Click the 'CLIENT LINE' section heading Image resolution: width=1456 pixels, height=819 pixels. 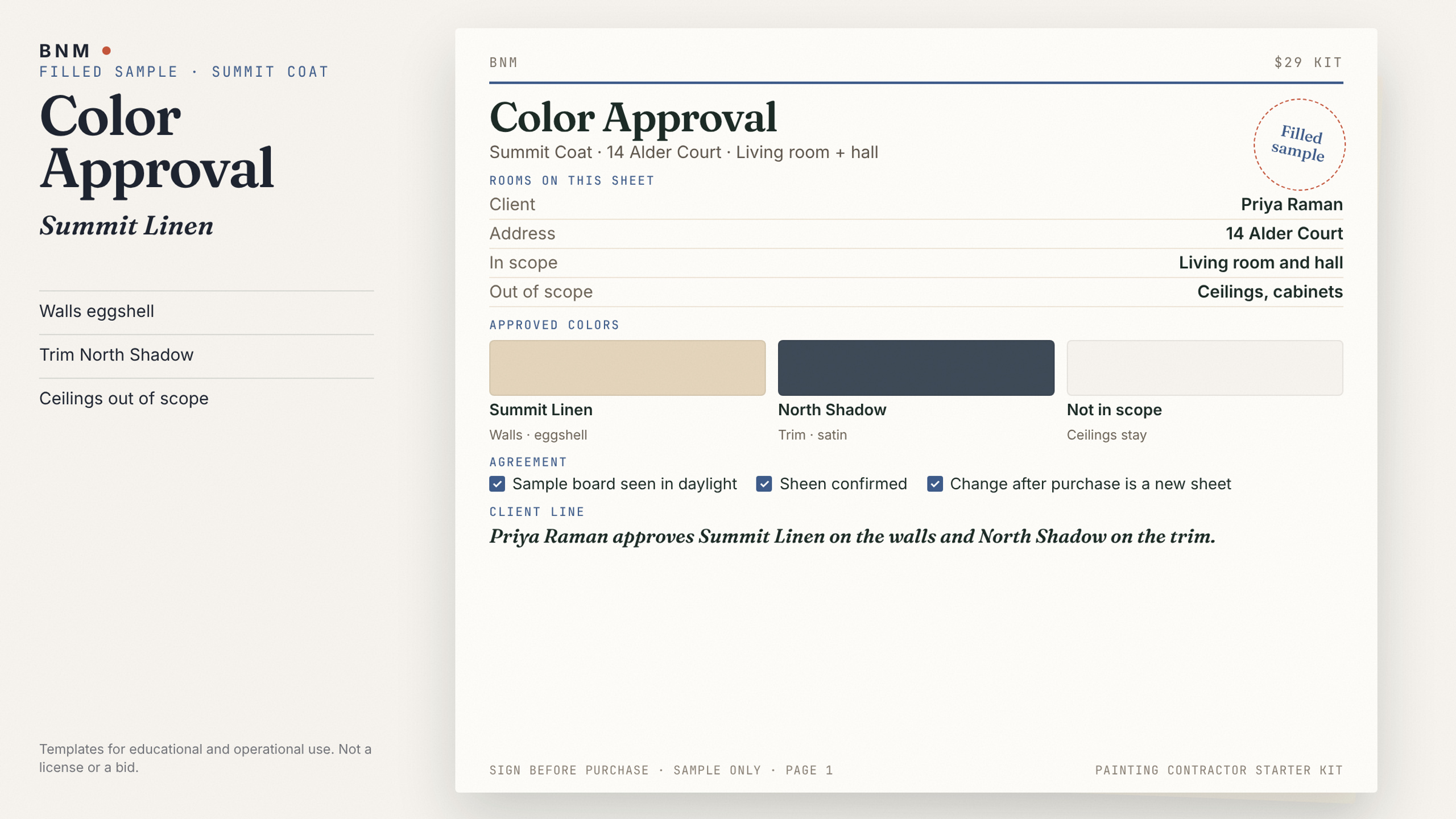pyautogui.click(x=537, y=512)
